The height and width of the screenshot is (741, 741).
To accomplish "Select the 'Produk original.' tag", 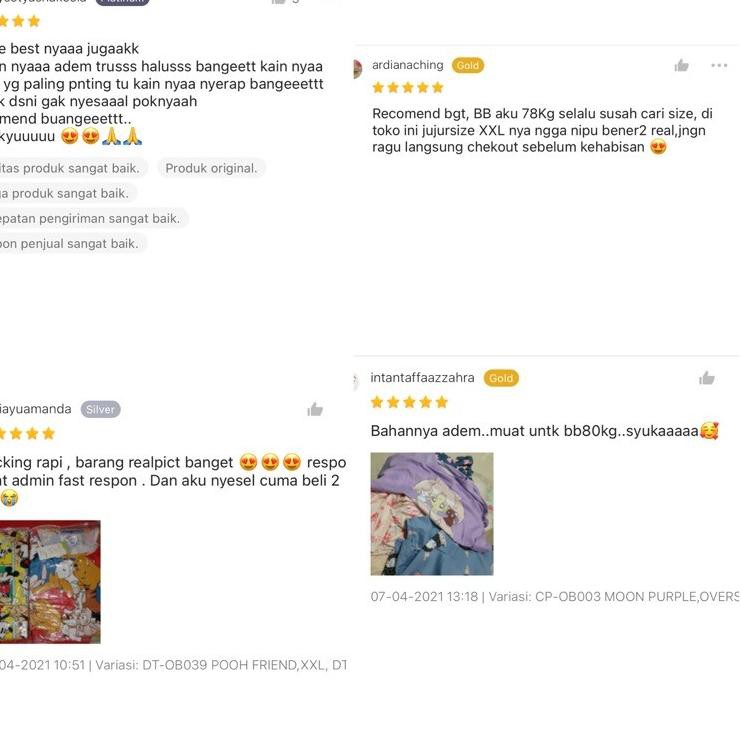I will pos(211,168).
